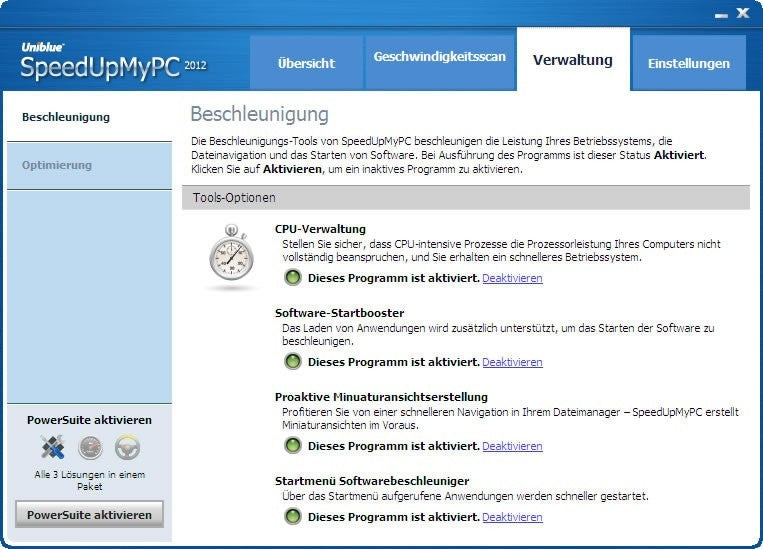Go to the Einstellungen tab
The image size is (763, 549).
[689, 63]
